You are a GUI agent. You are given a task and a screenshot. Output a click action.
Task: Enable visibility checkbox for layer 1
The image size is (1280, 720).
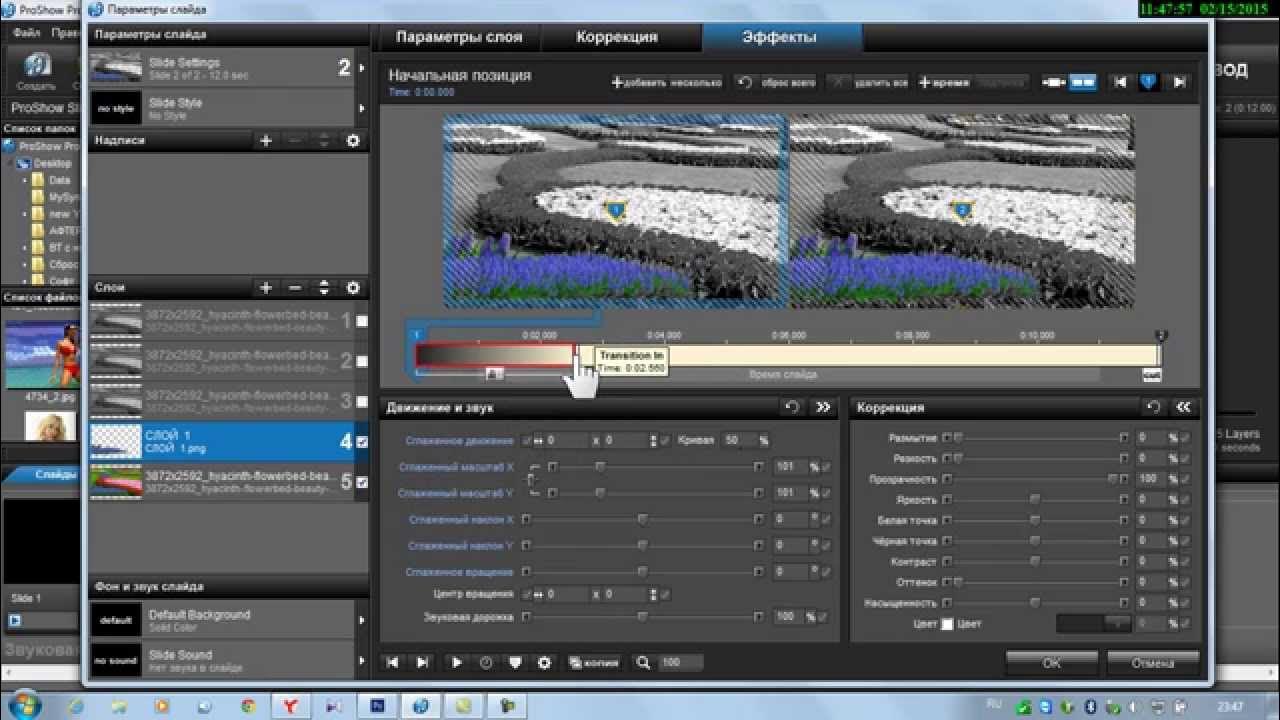point(362,321)
